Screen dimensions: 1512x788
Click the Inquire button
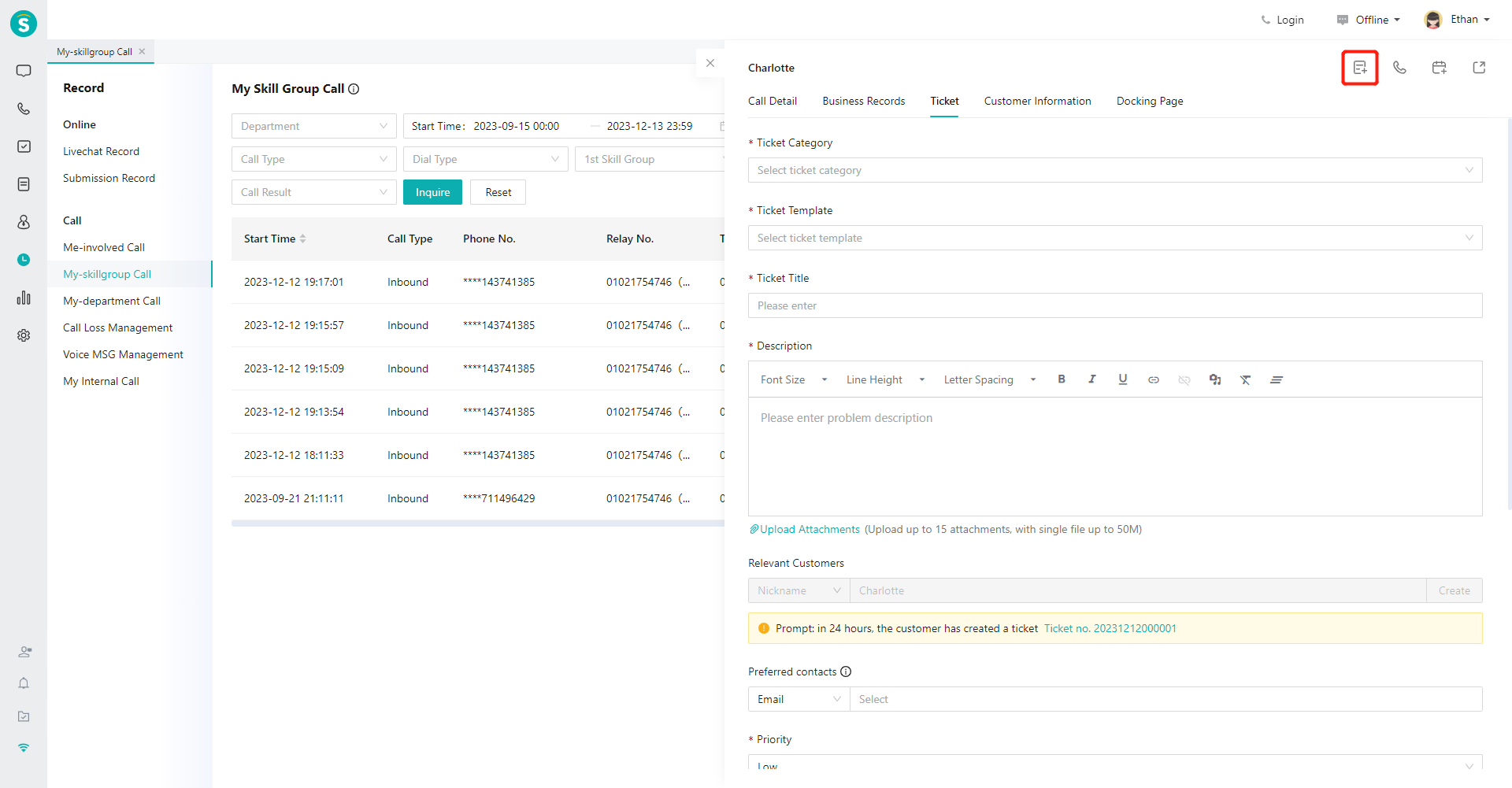pos(432,192)
